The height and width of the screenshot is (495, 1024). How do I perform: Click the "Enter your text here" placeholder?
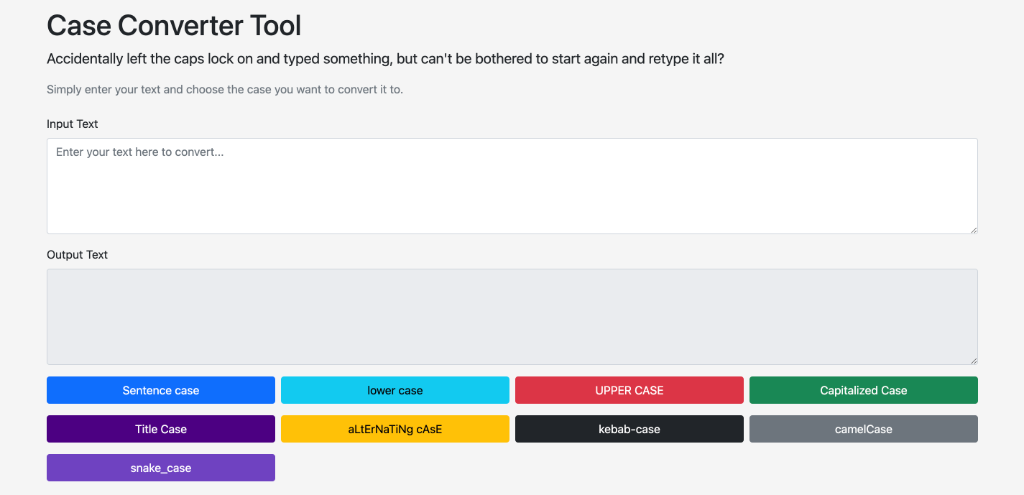tap(139, 152)
